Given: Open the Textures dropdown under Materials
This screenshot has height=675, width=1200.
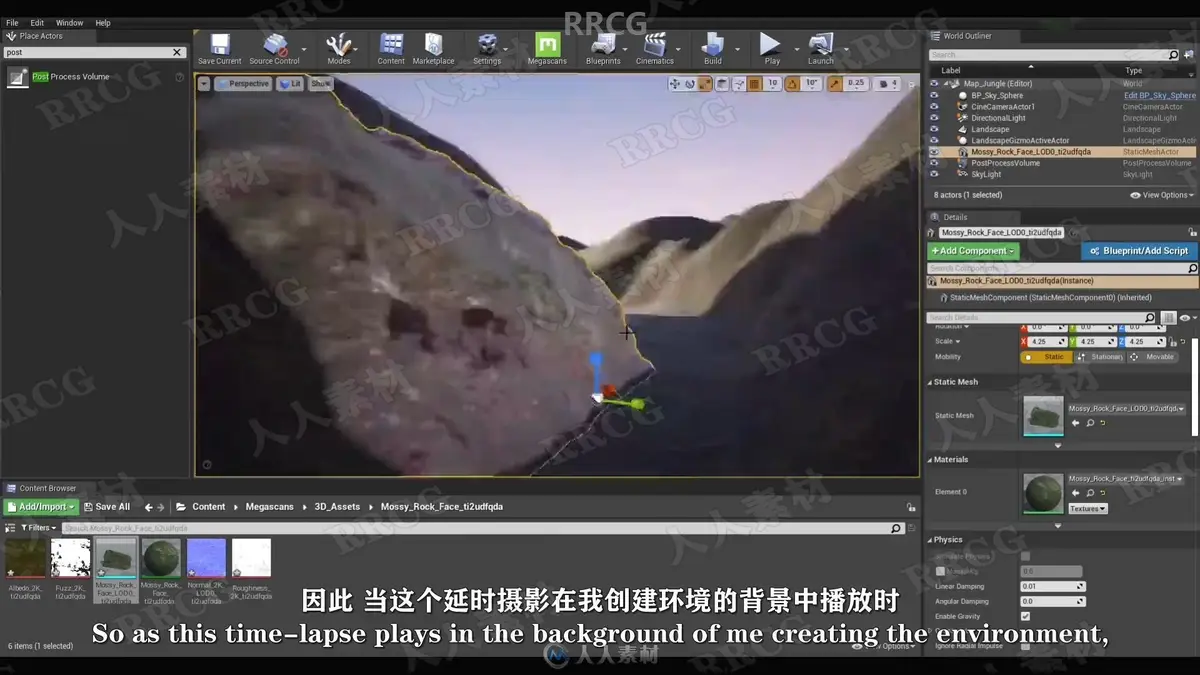Looking at the screenshot, I should click(1088, 509).
